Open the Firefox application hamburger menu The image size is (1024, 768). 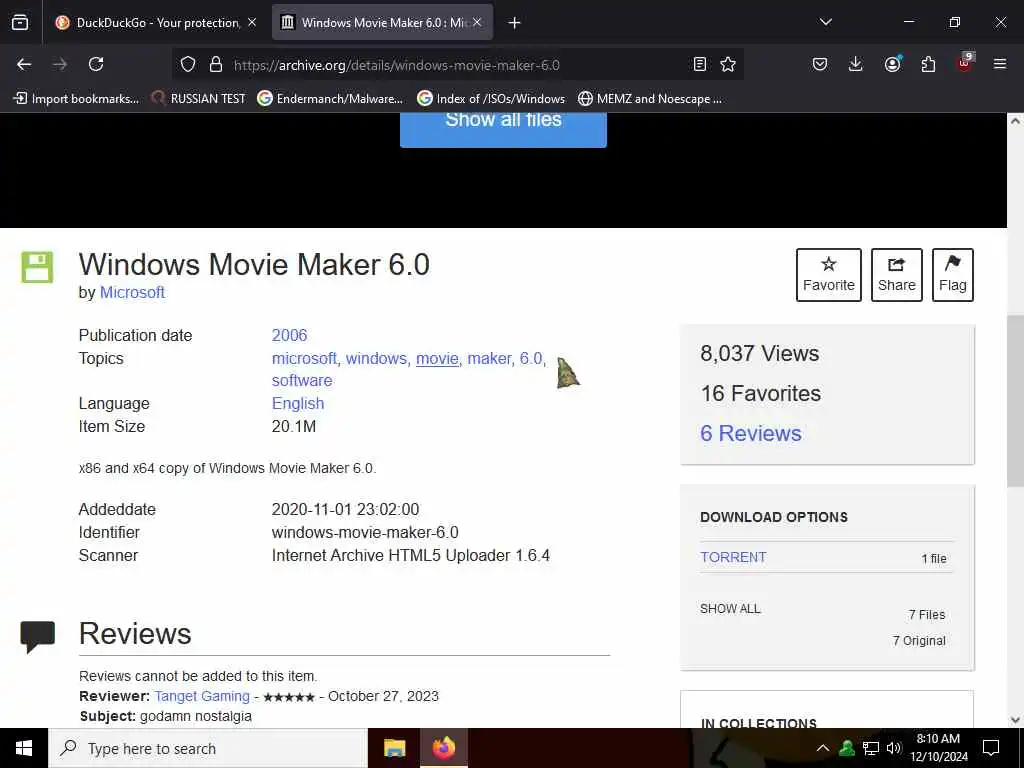pyautogui.click(x=1000, y=64)
